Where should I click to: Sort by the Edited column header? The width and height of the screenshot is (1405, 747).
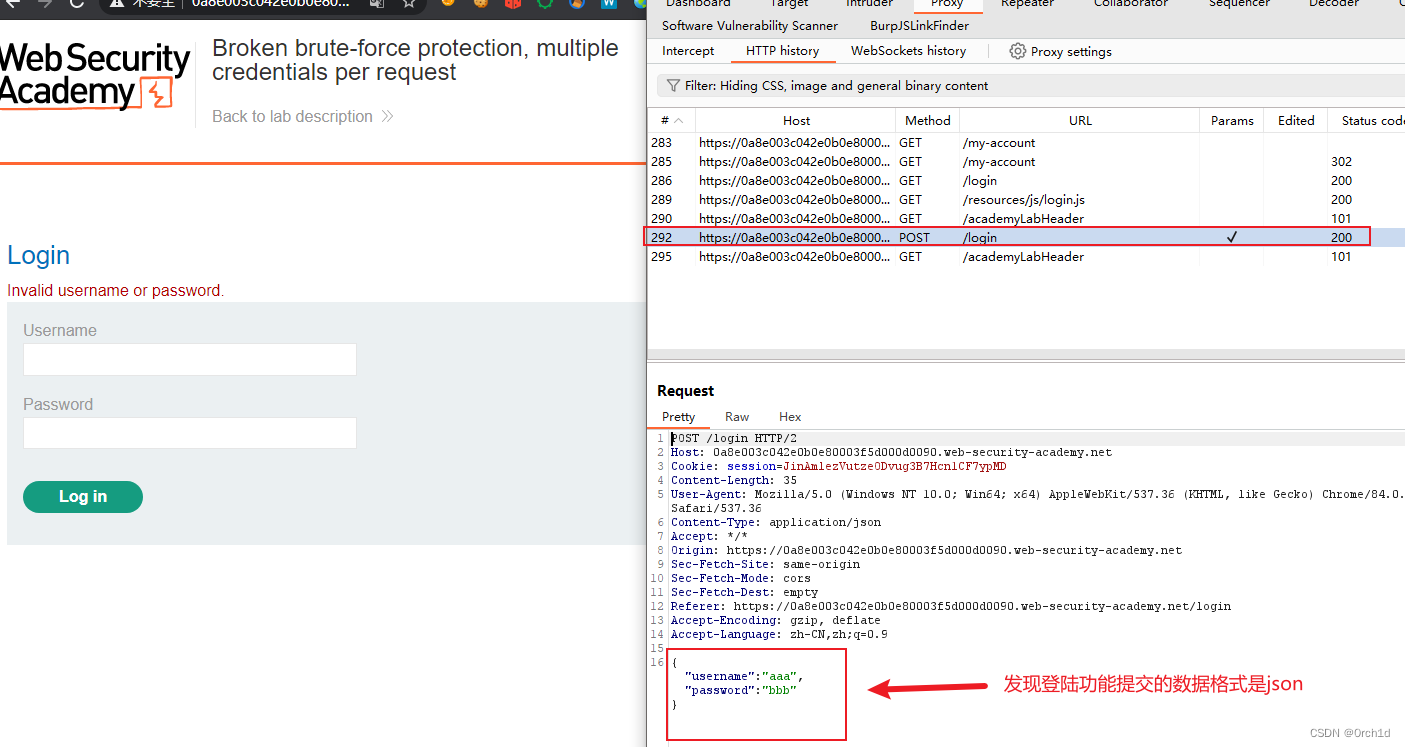(1296, 121)
